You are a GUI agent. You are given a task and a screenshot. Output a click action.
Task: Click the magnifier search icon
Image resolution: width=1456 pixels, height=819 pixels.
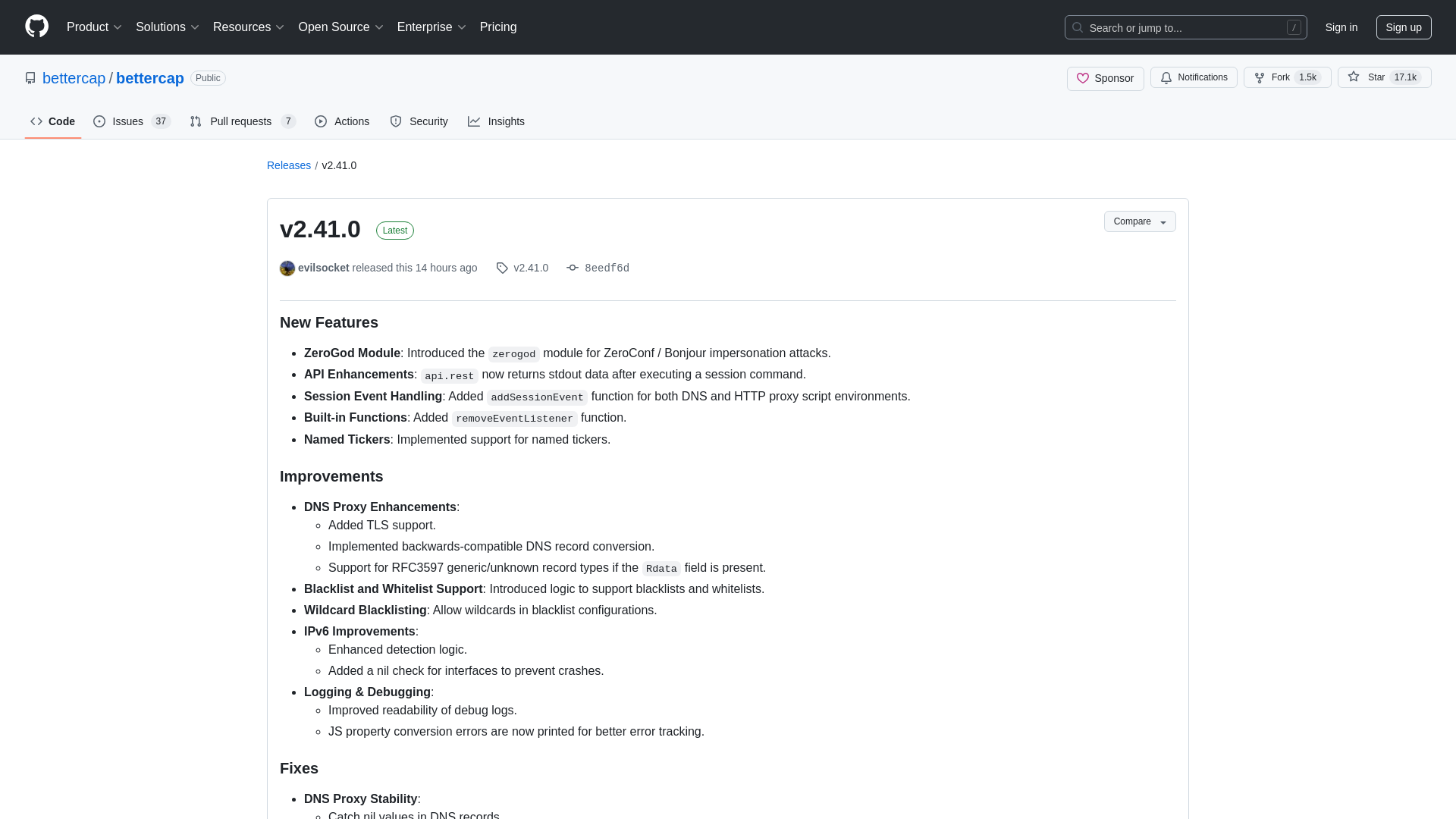(1078, 27)
